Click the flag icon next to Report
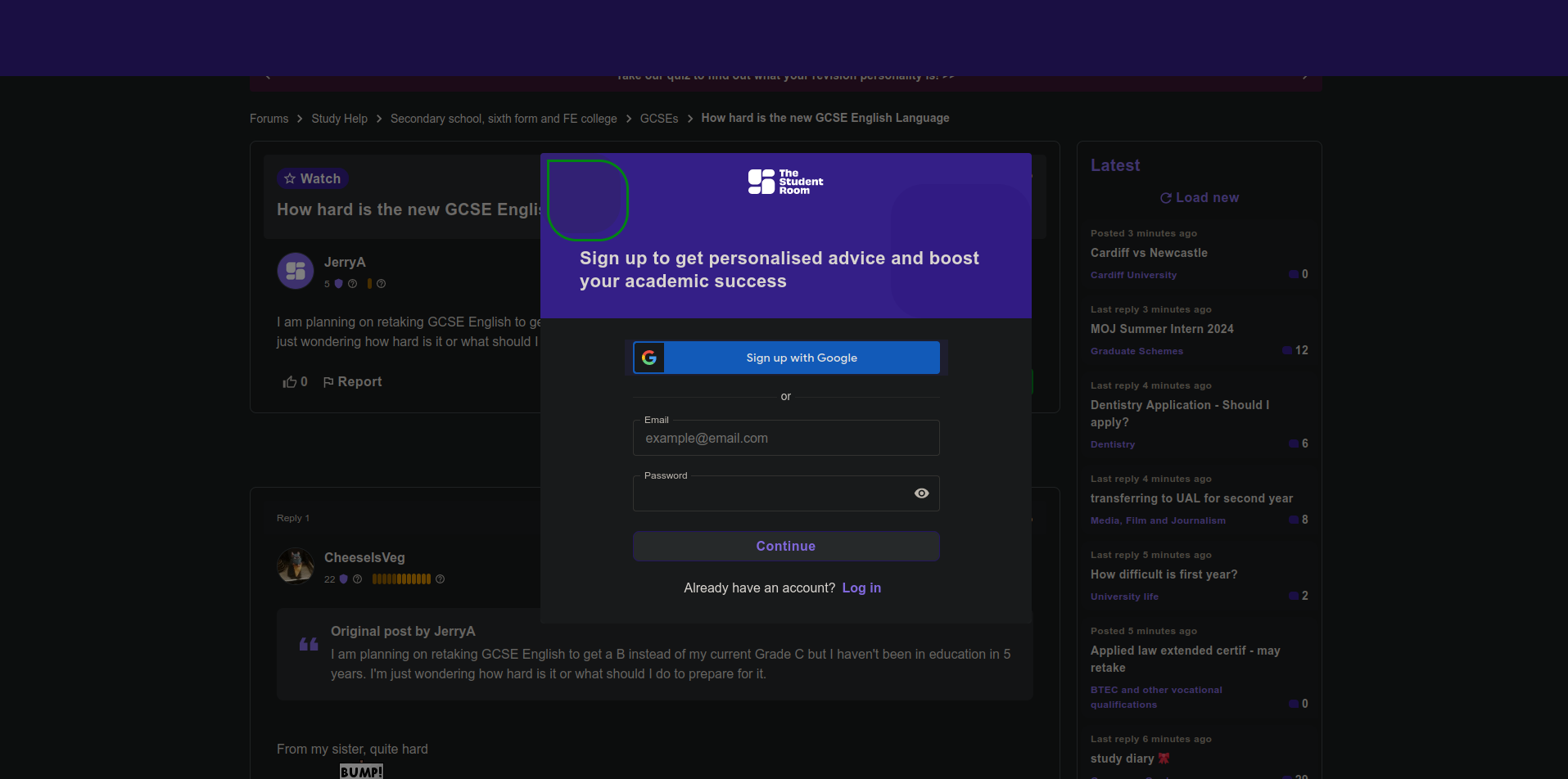 coord(328,381)
